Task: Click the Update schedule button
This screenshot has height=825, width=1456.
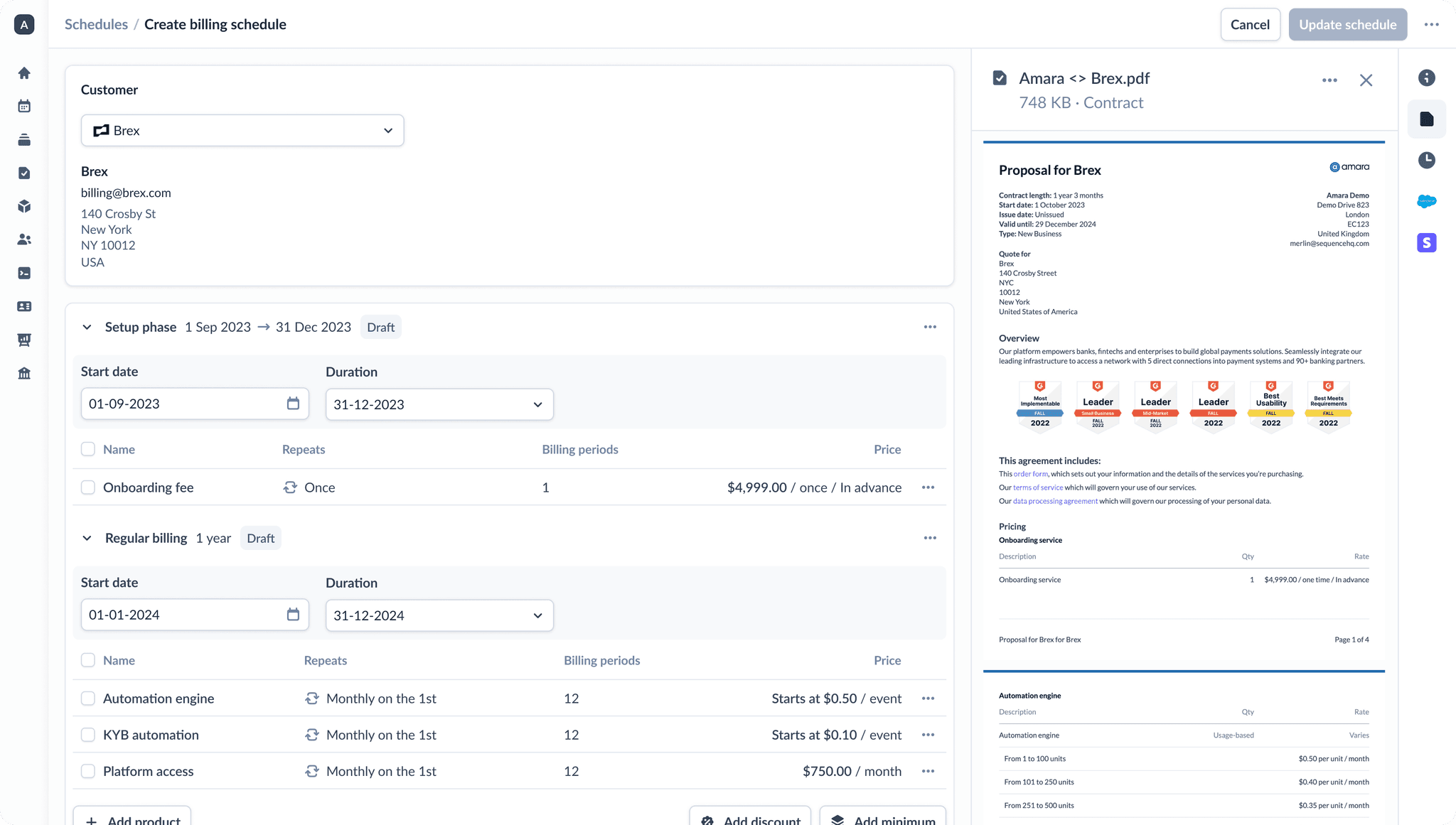Action: (1348, 25)
